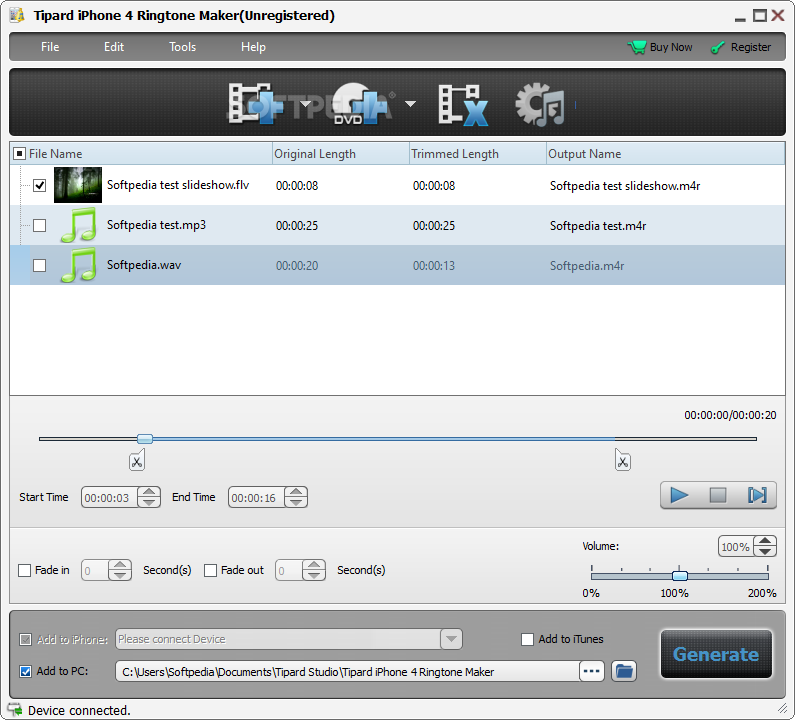The width and height of the screenshot is (795, 720).
Task: Open the Edit menu
Action: [114, 47]
